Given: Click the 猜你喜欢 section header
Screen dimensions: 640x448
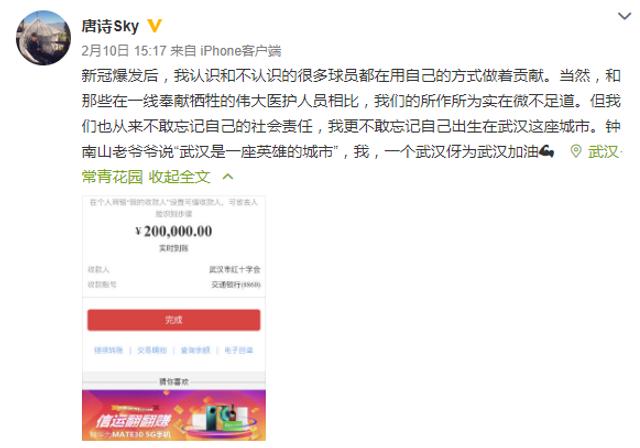Looking at the screenshot, I should click(x=174, y=382).
